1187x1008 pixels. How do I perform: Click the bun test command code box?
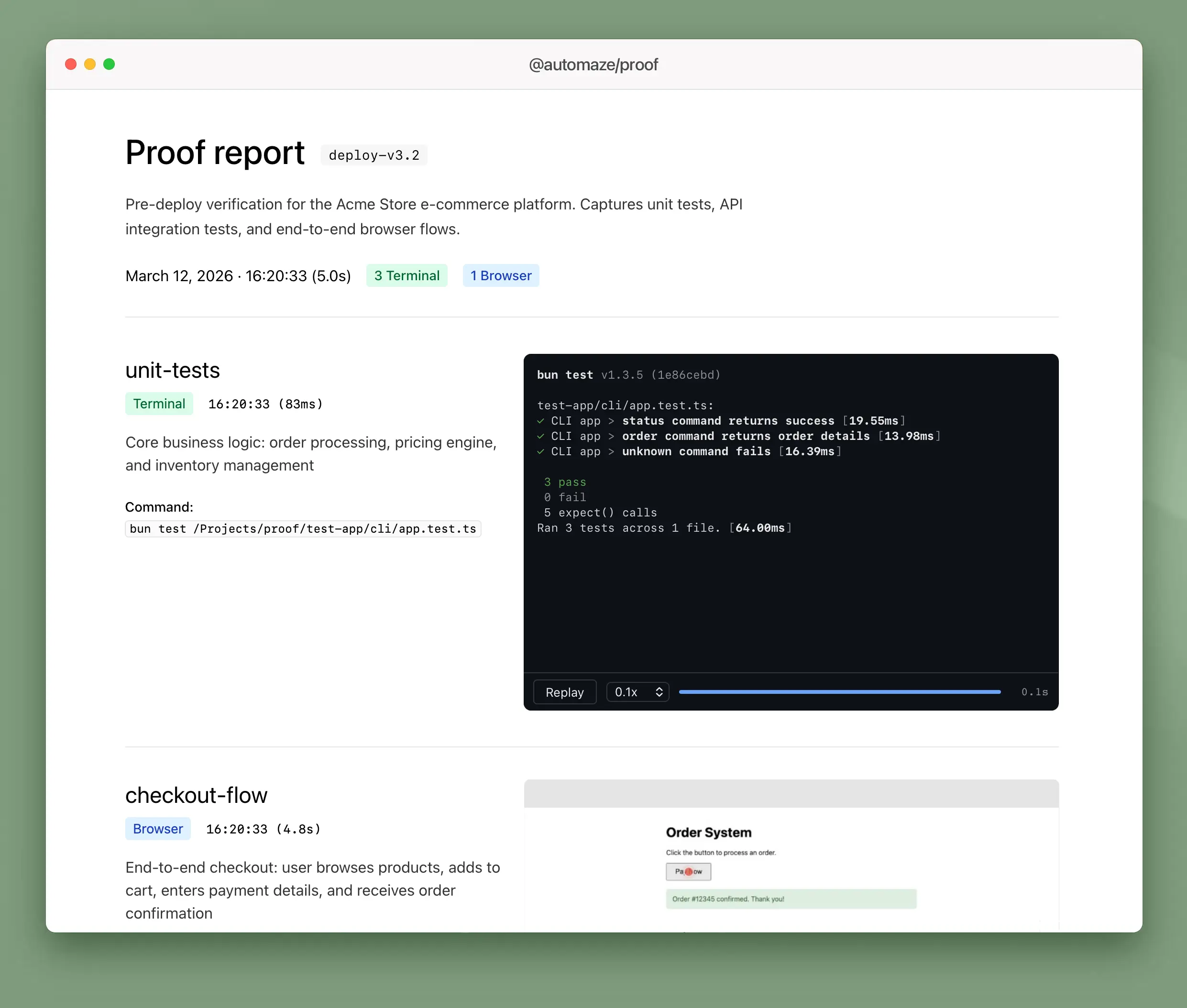pos(303,528)
